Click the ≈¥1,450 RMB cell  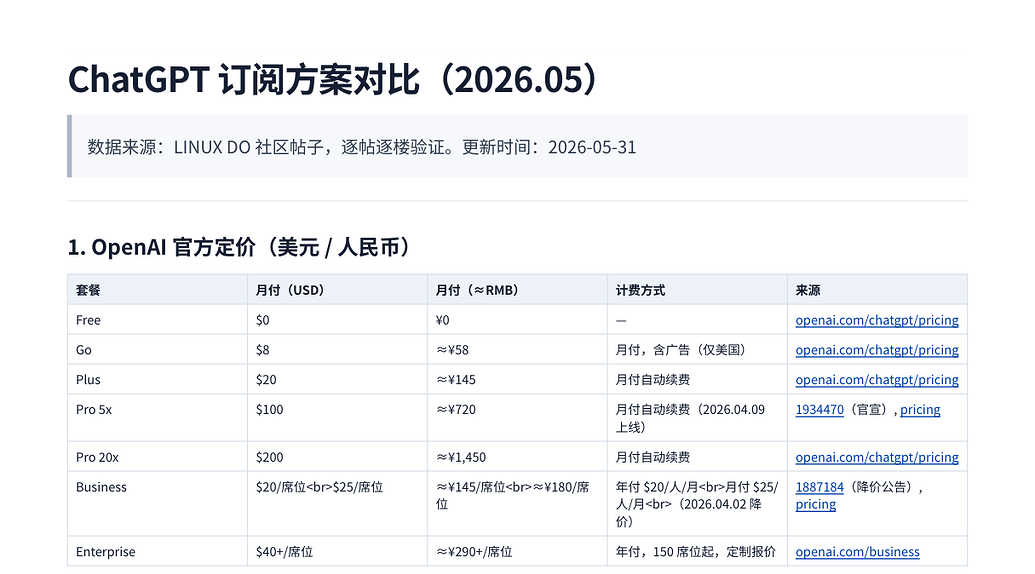[518, 457]
